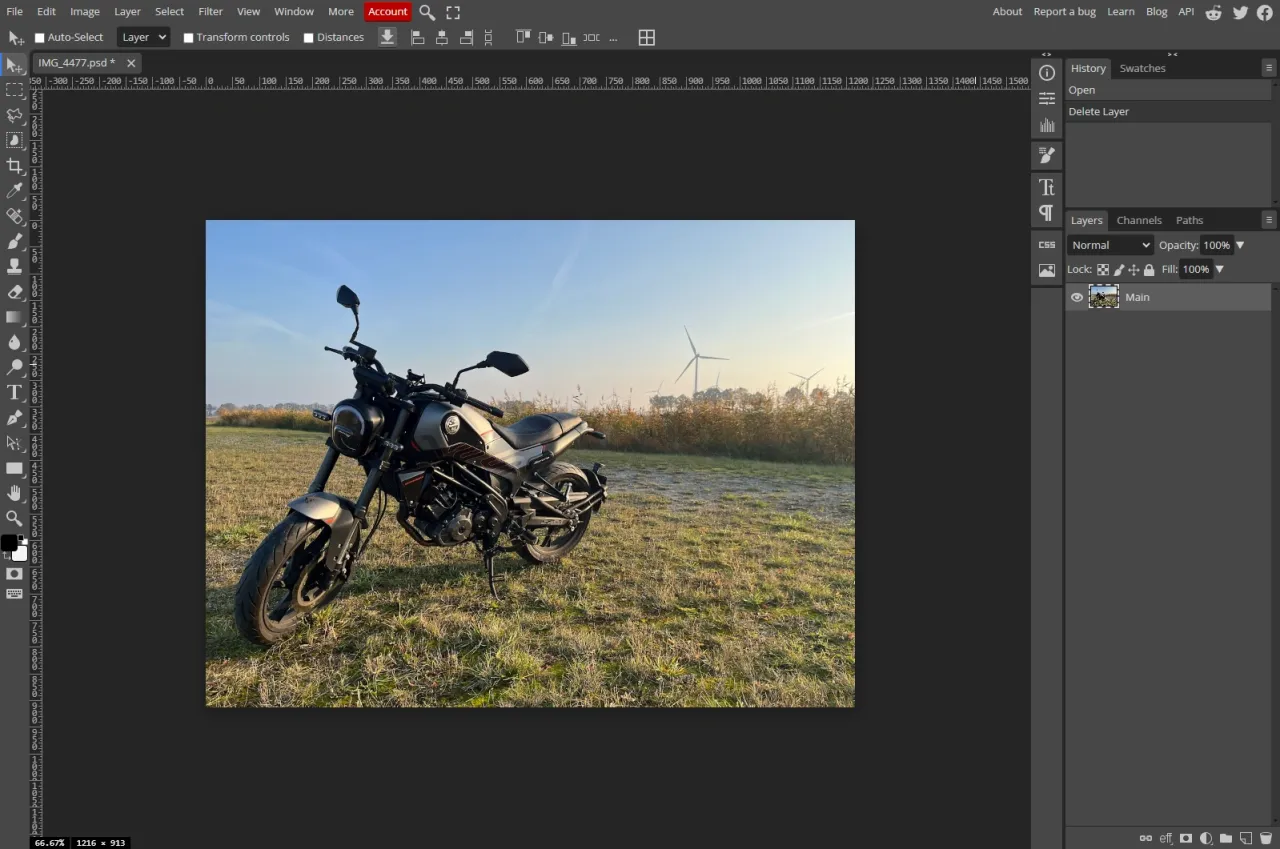Open the Filter menu

(210, 11)
